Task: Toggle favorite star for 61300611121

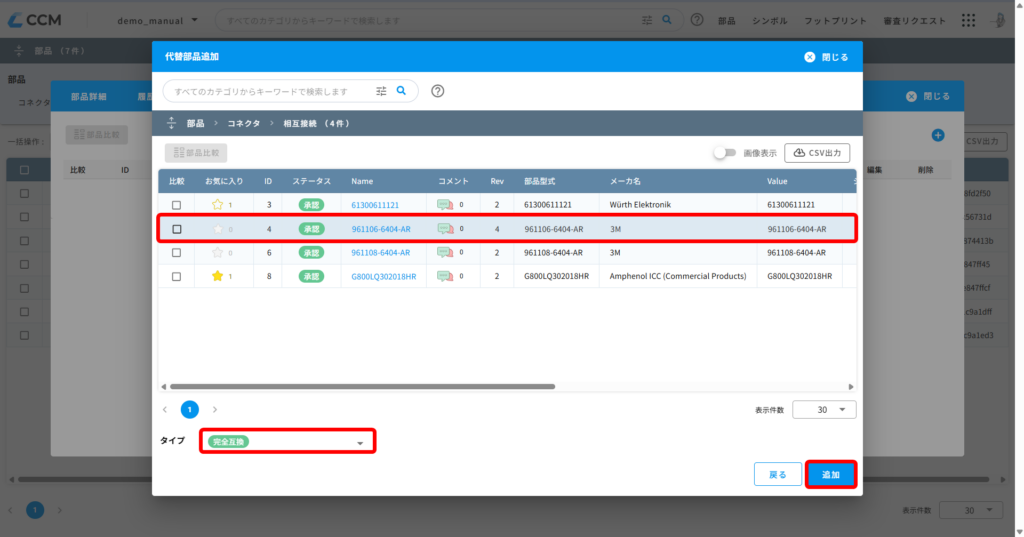Action: 217,204
